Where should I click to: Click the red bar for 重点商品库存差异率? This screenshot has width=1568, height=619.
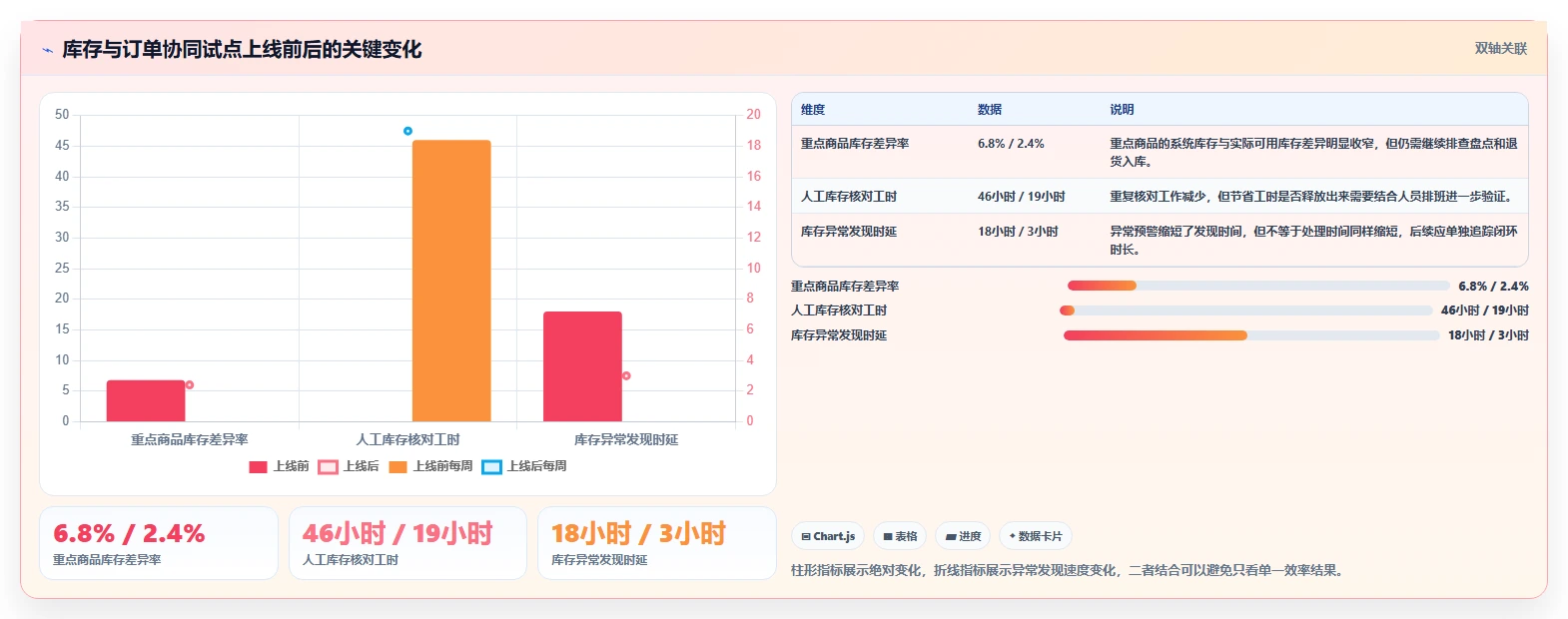146,400
